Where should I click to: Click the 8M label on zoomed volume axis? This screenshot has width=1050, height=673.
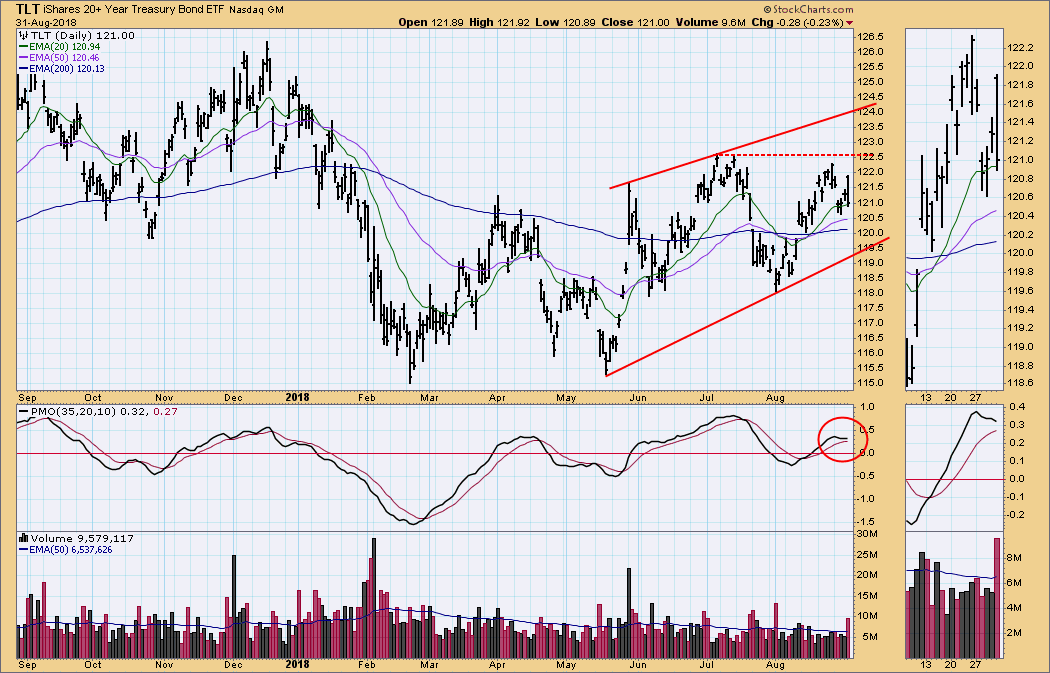(x=1015, y=557)
